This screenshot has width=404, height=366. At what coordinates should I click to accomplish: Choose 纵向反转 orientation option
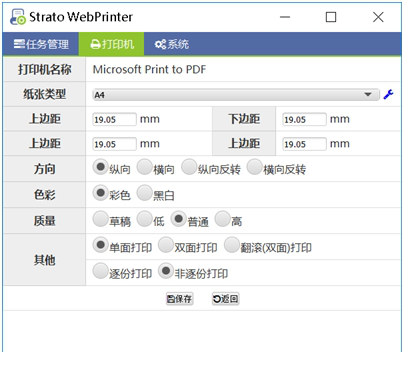click(x=189, y=167)
